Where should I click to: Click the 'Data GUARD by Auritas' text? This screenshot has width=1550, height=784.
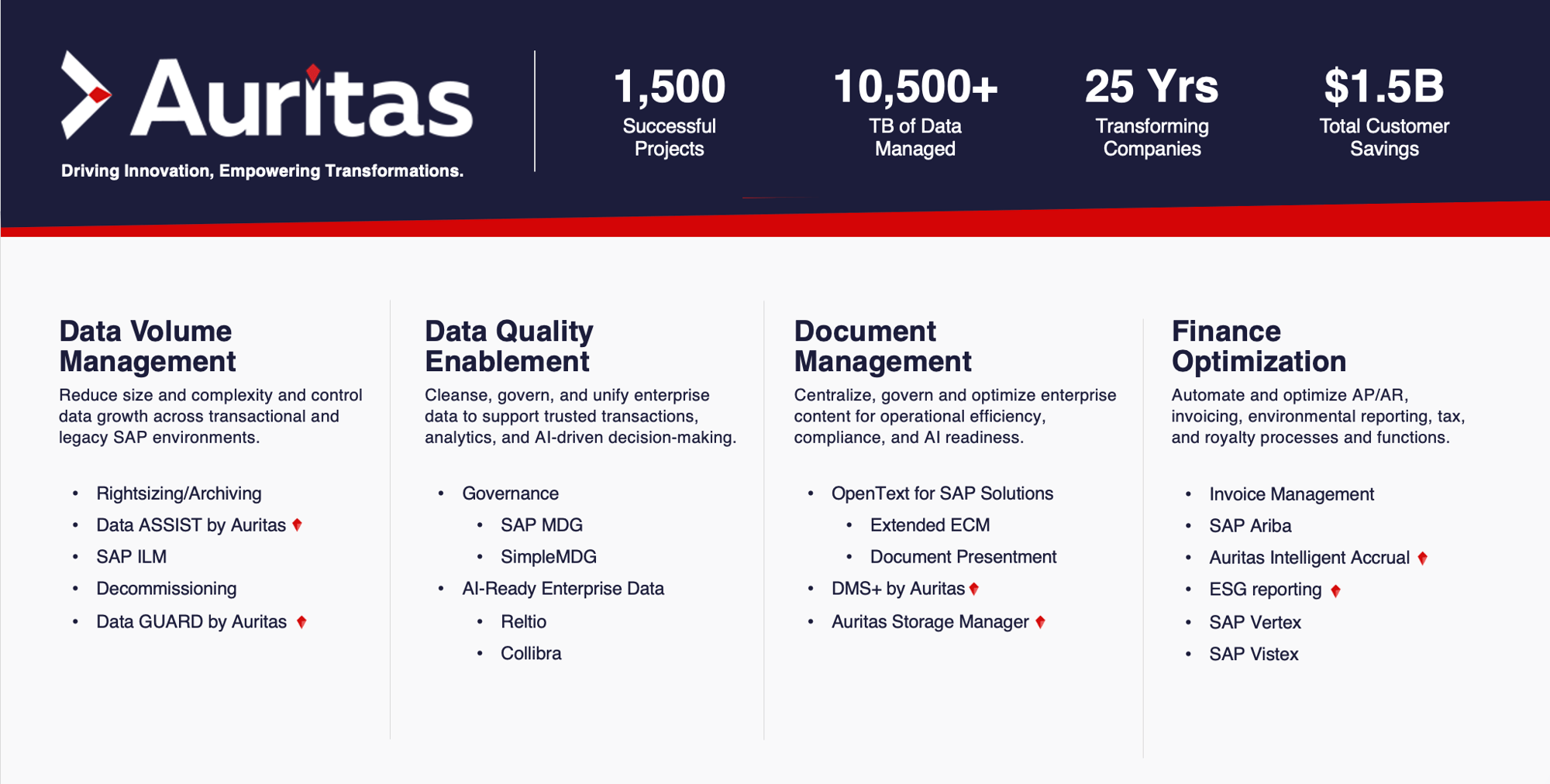point(191,622)
